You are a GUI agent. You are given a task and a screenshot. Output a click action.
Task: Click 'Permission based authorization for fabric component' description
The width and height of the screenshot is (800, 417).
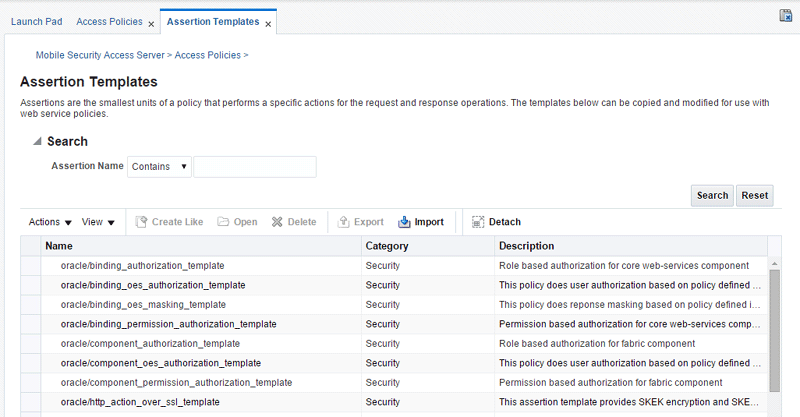(611, 382)
